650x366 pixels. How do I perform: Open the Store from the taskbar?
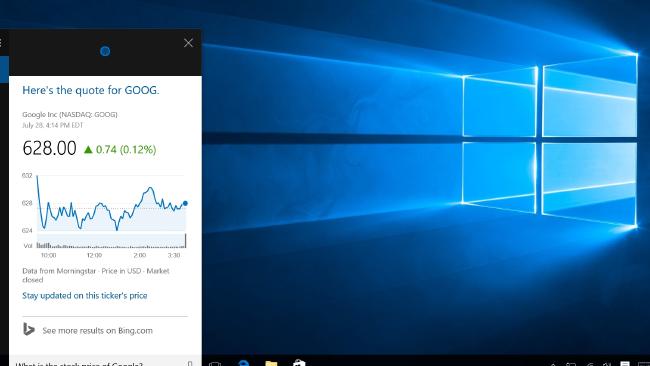coord(299,363)
